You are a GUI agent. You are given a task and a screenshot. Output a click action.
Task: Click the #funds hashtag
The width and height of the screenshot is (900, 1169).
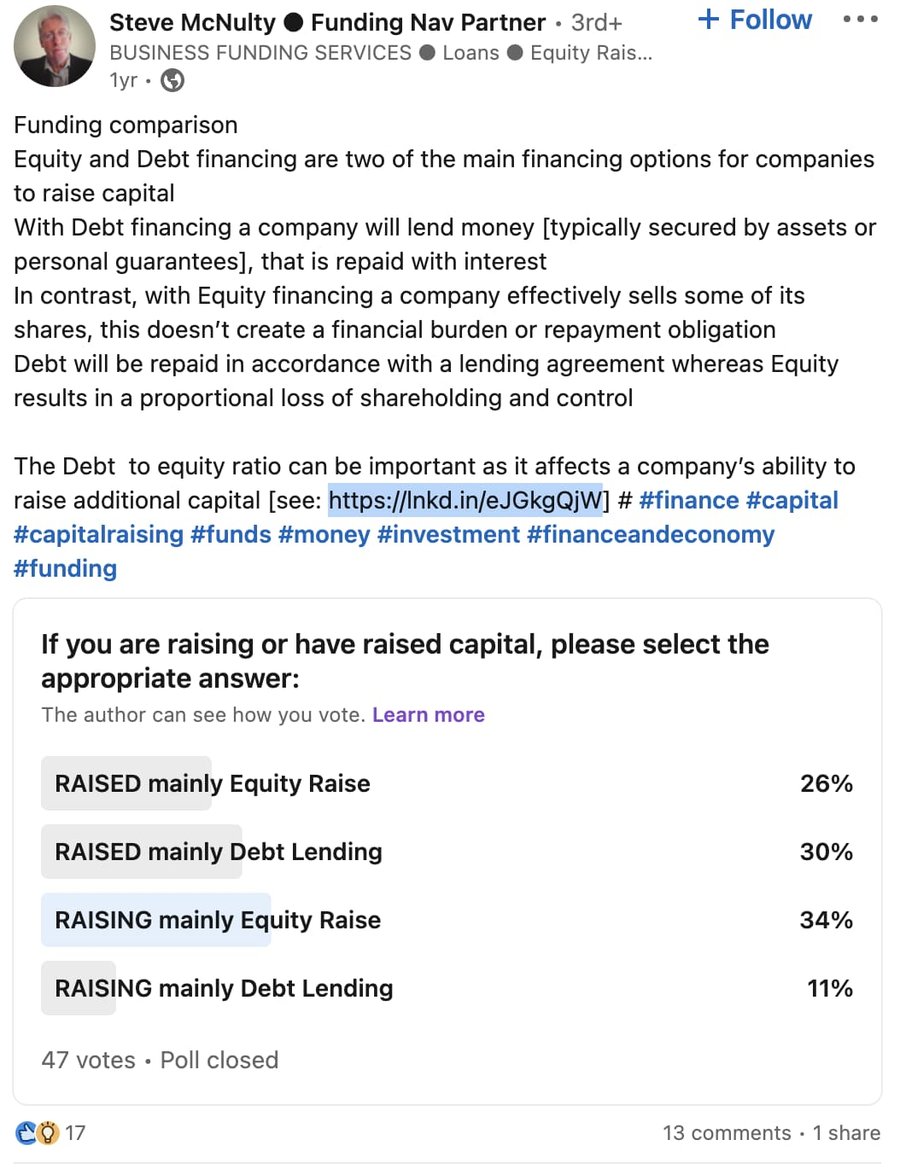[231, 534]
